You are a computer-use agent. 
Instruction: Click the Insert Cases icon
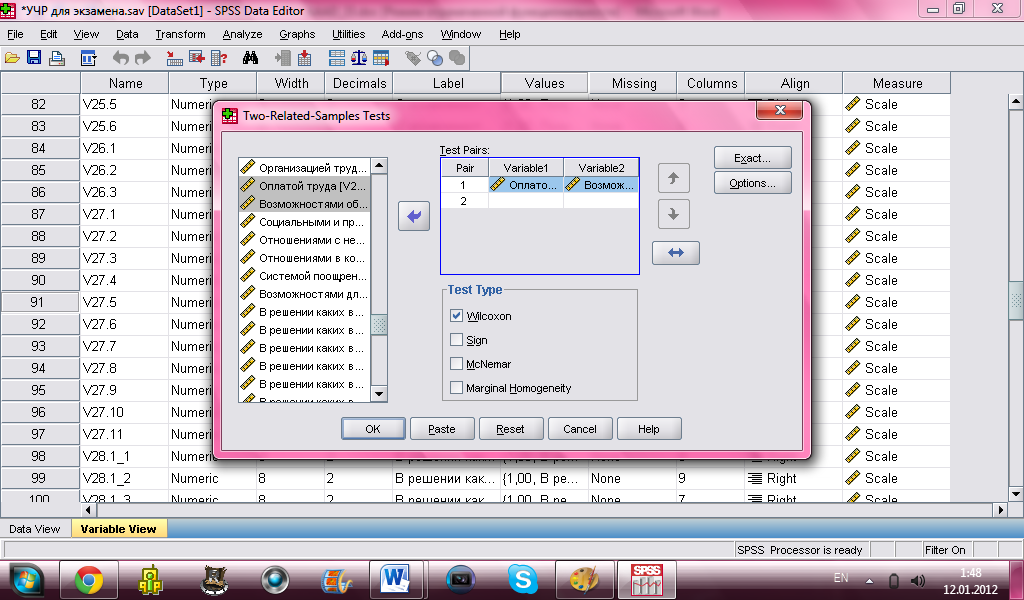click(283, 58)
